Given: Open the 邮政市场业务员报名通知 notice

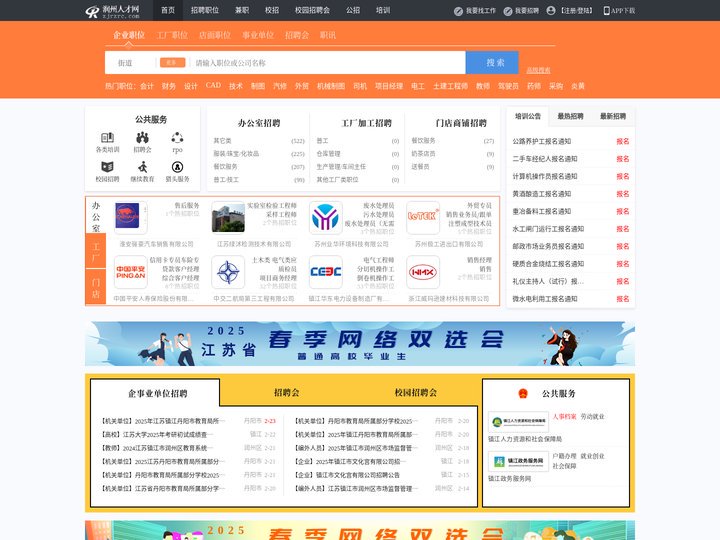Looking at the screenshot, I should point(548,246).
